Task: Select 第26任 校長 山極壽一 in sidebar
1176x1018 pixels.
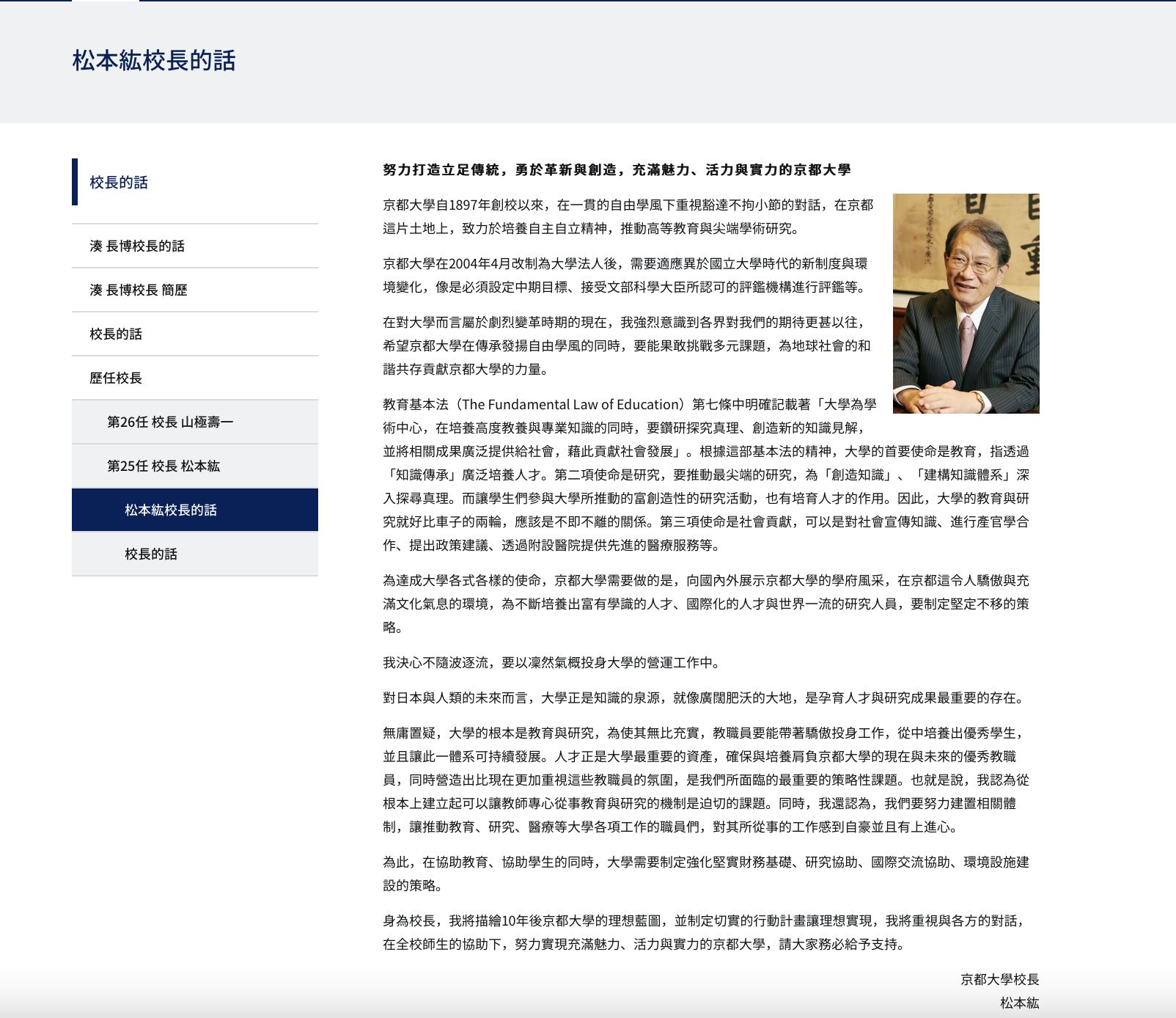Action: click(170, 422)
